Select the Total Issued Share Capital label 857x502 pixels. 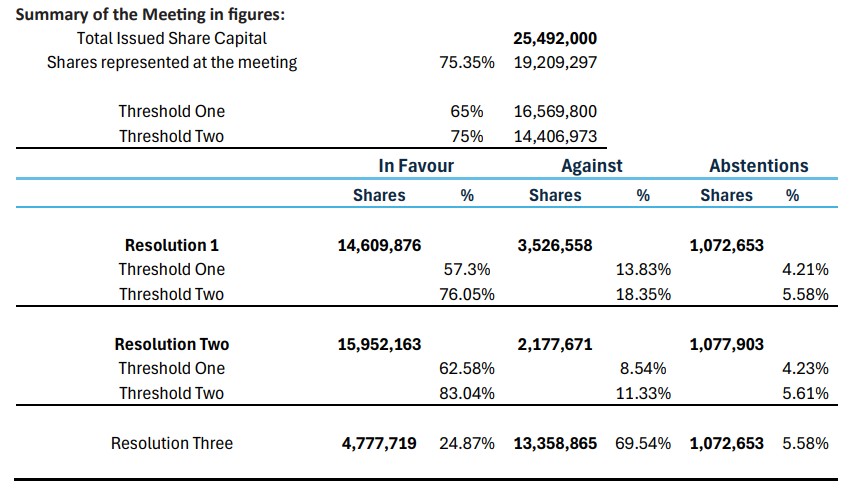172,38
